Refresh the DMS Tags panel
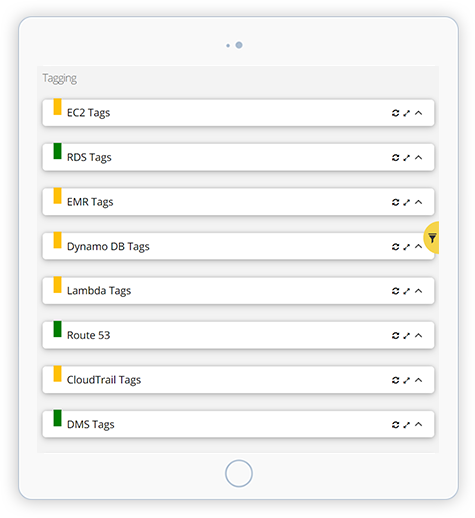 click(x=395, y=425)
